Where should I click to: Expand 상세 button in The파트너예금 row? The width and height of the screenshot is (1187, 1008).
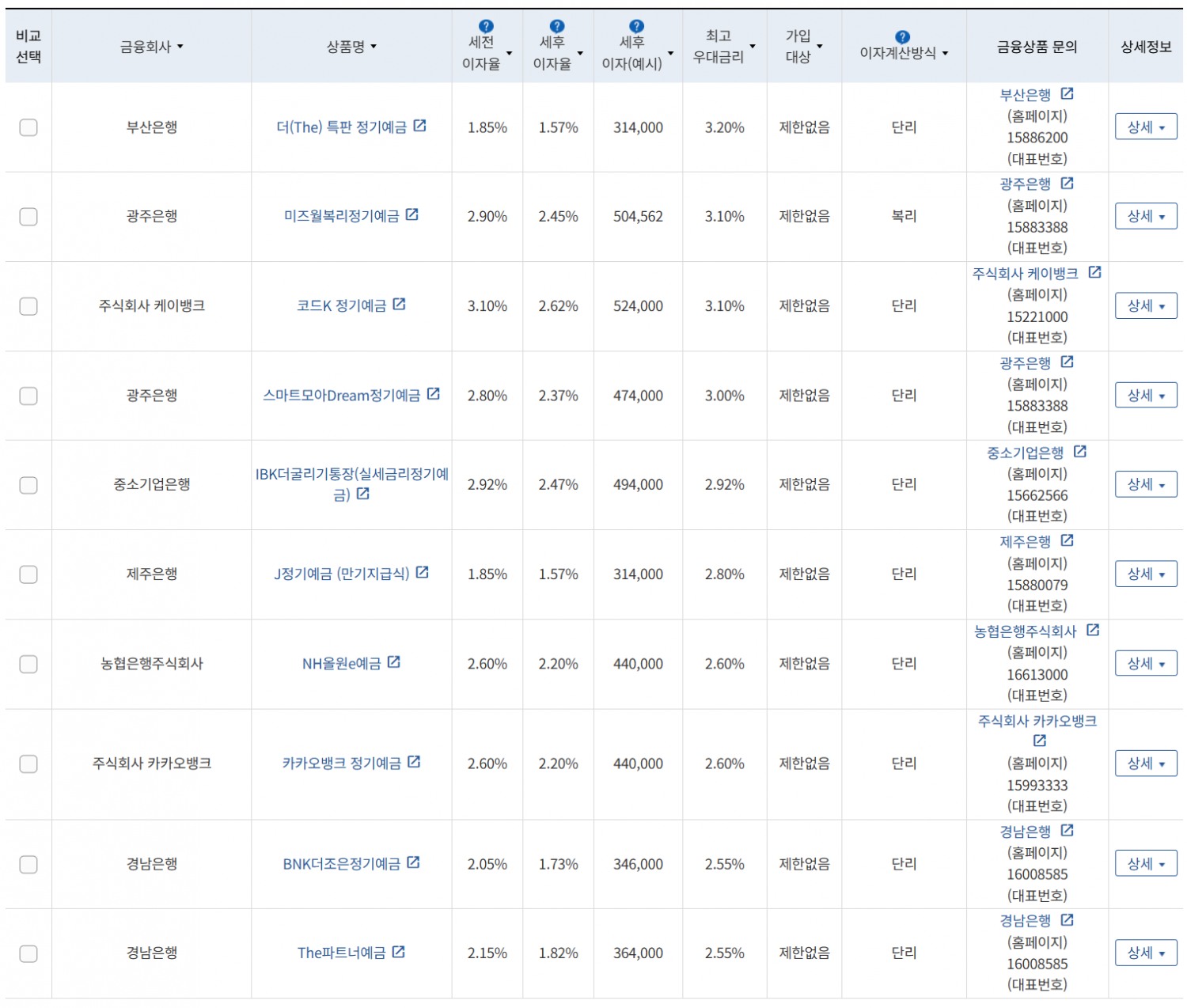1146,953
